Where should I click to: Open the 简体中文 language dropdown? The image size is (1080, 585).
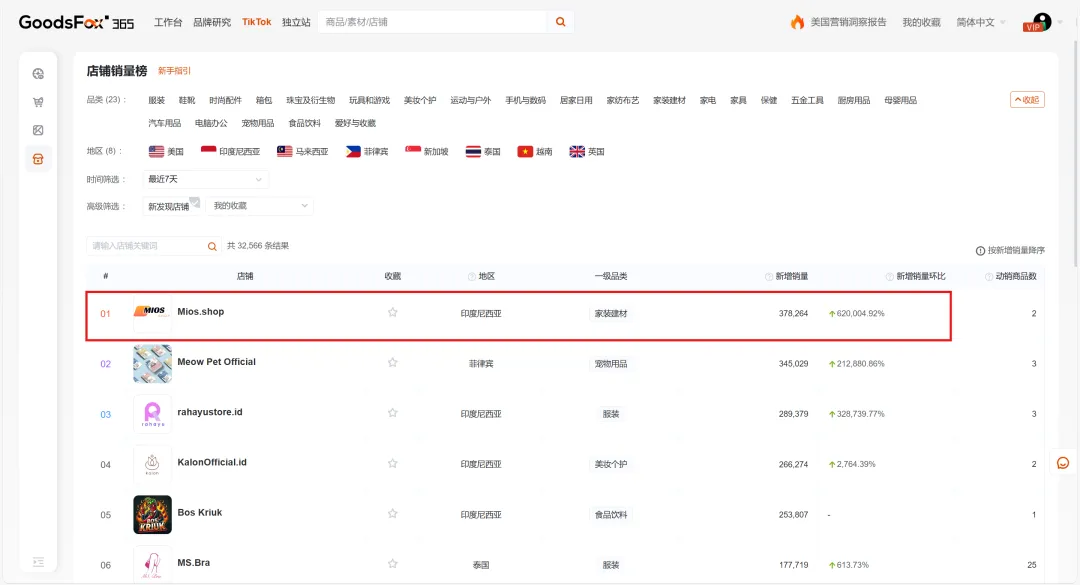[x=981, y=22]
